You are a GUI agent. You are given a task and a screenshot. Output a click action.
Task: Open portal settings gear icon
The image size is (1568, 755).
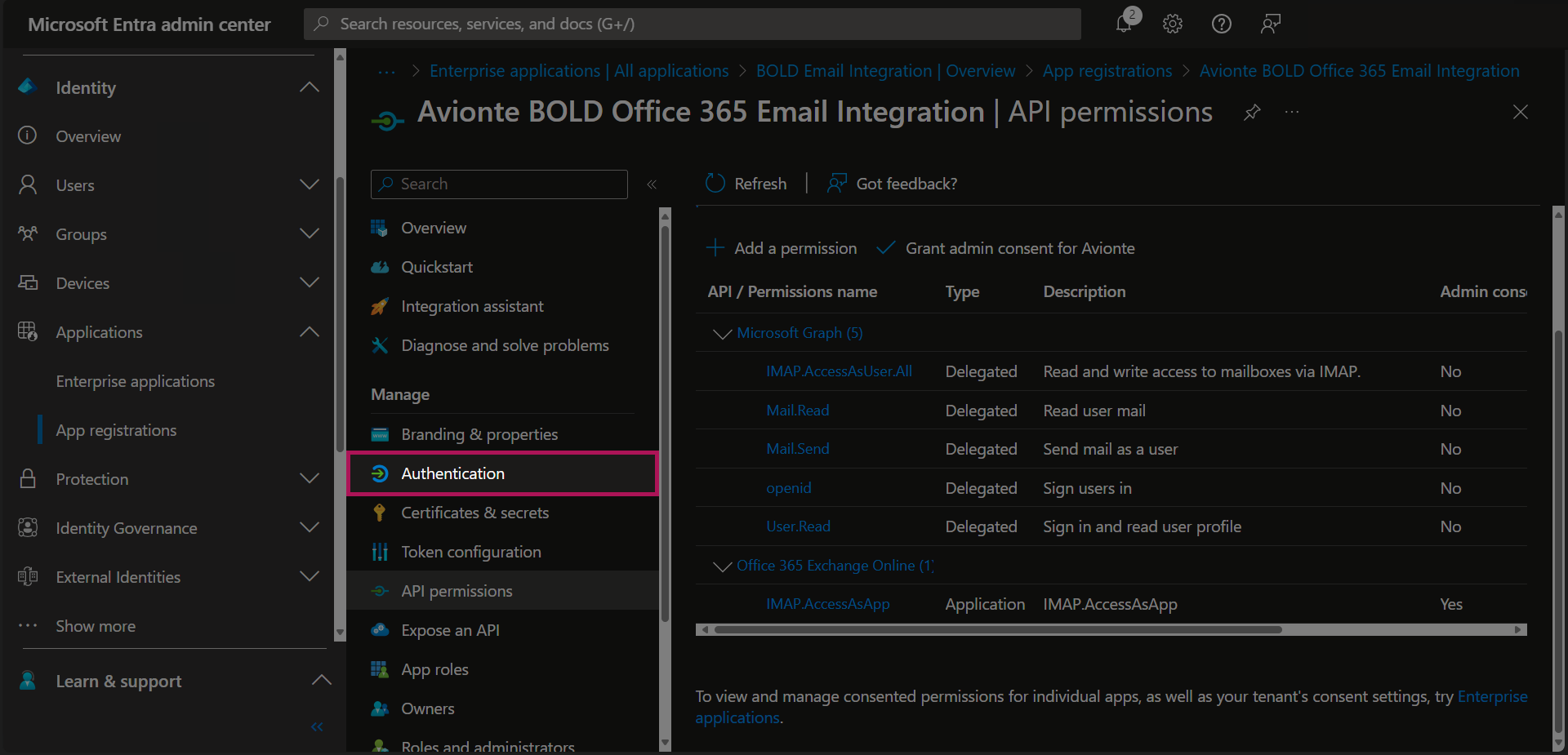coord(1173,24)
